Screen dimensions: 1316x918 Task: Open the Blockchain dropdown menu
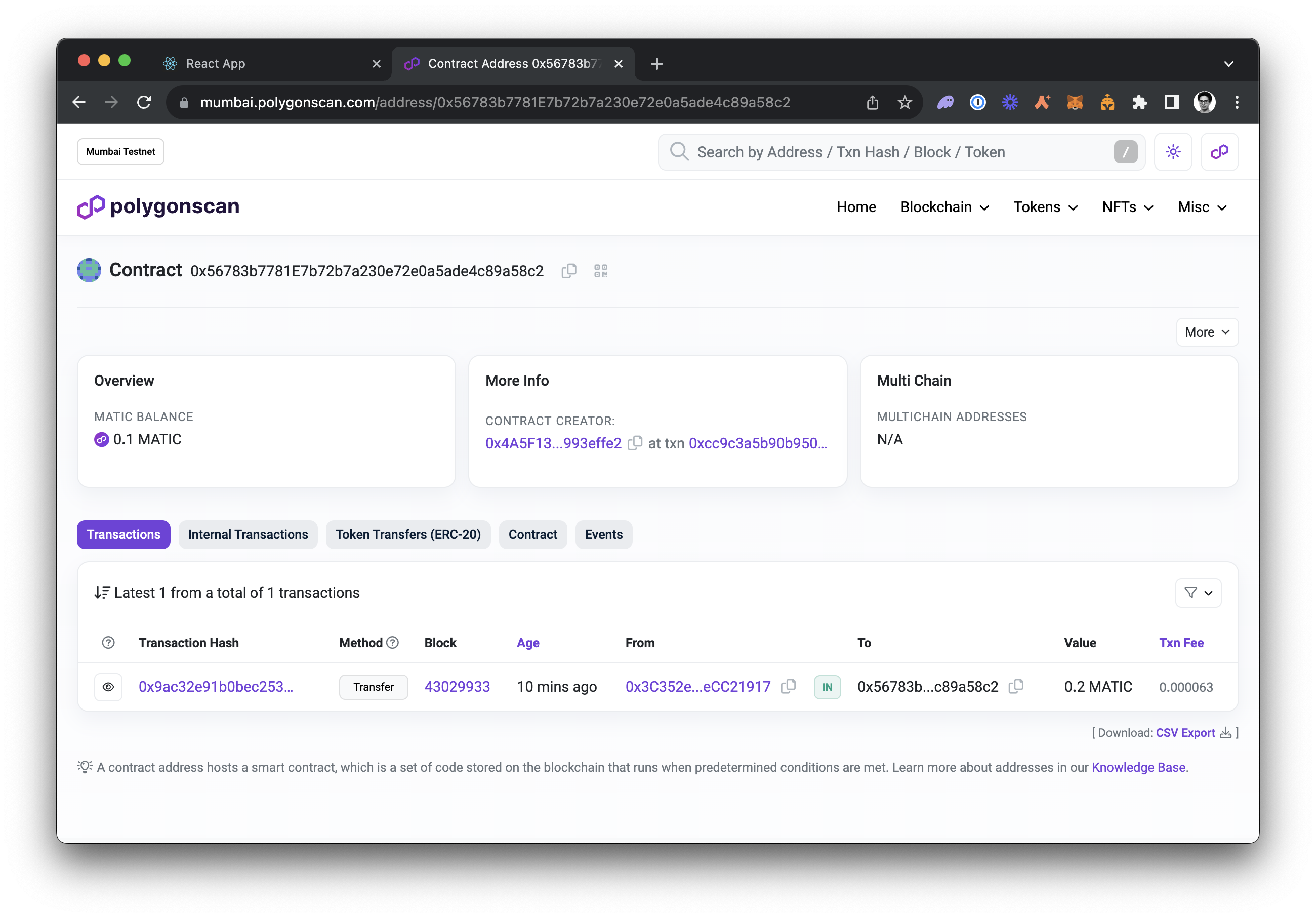[x=944, y=207]
